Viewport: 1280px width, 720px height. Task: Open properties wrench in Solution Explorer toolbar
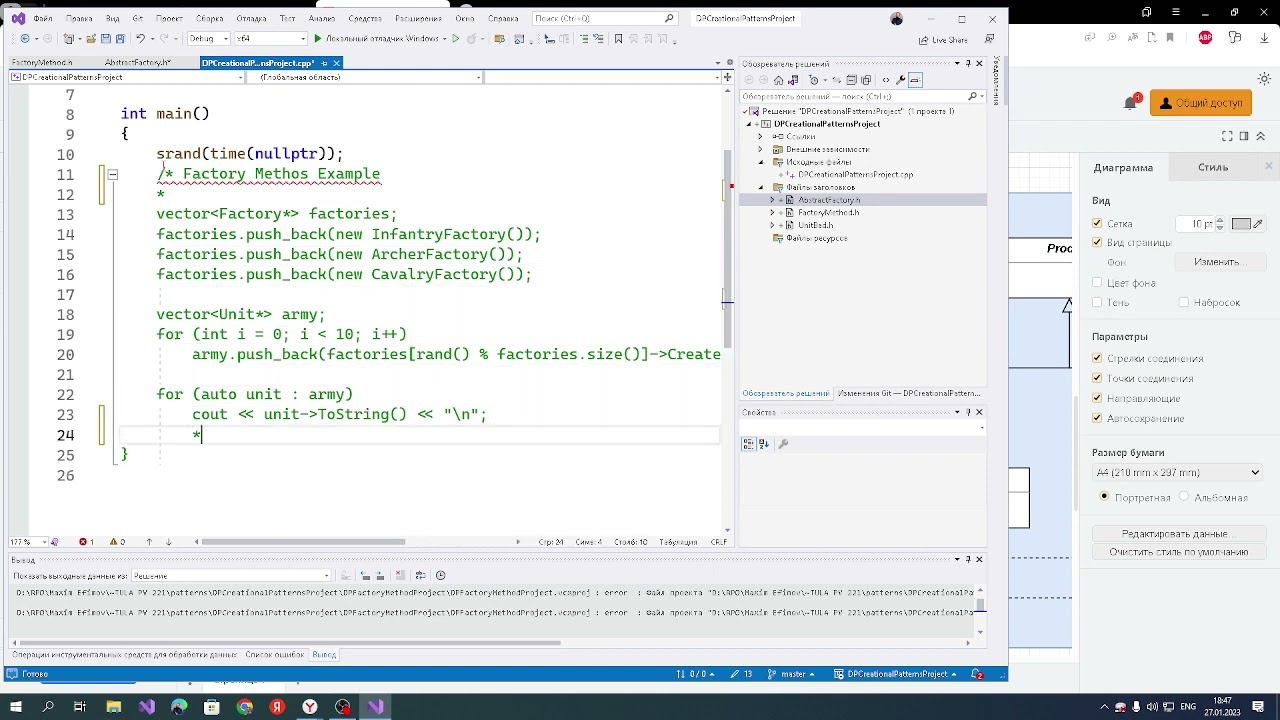pyautogui.click(x=900, y=80)
